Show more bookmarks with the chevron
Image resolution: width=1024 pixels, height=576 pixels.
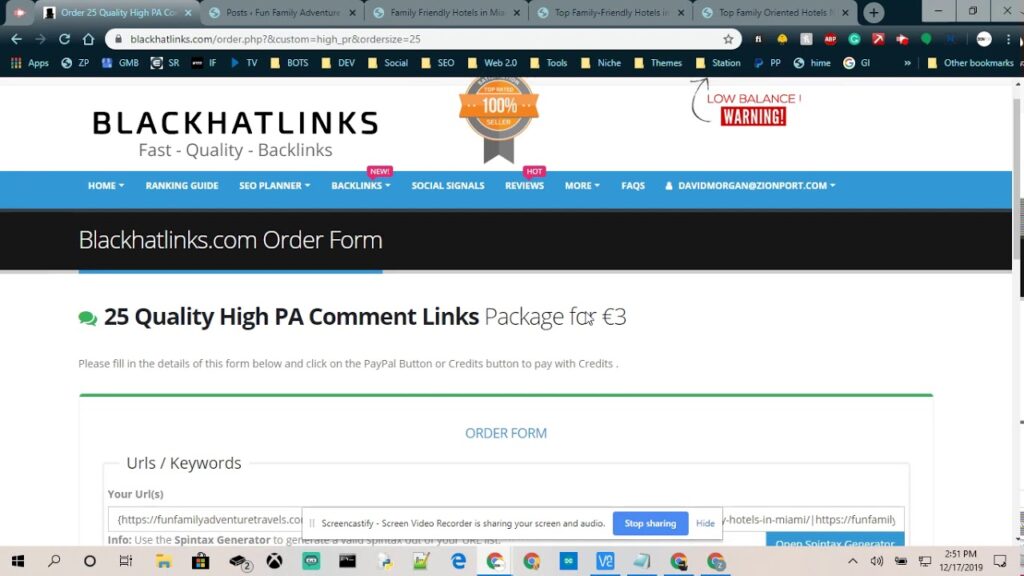pos(907,63)
